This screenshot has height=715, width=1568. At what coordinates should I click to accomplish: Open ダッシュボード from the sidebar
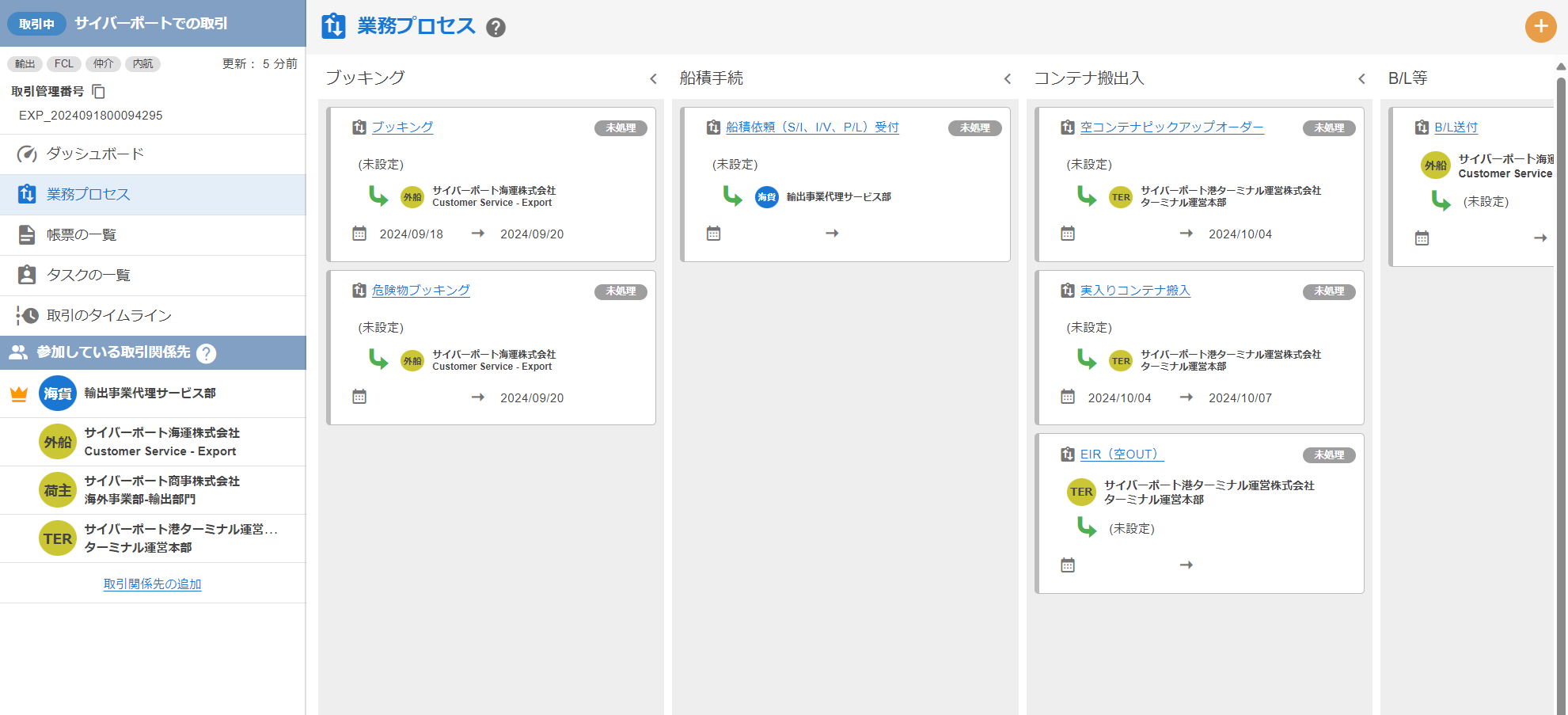[x=95, y=154]
